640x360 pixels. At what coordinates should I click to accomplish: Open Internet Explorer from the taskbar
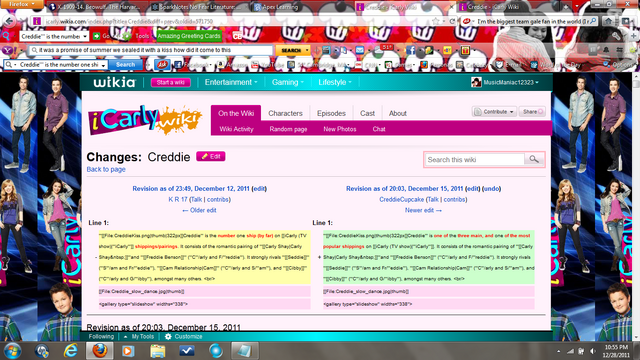click(x=70, y=351)
